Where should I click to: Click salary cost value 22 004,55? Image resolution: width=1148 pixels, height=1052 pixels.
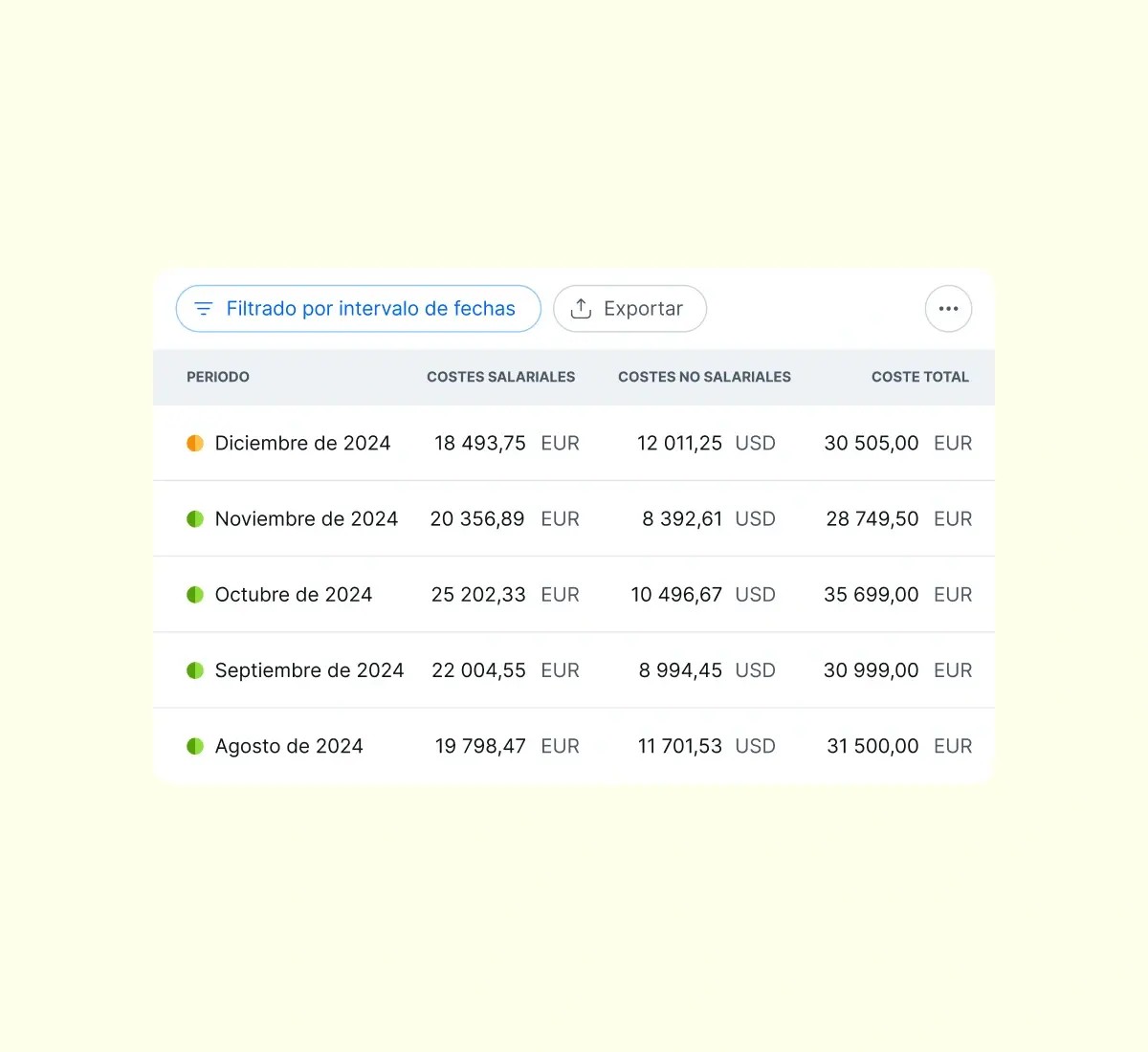pyautogui.click(x=478, y=670)
